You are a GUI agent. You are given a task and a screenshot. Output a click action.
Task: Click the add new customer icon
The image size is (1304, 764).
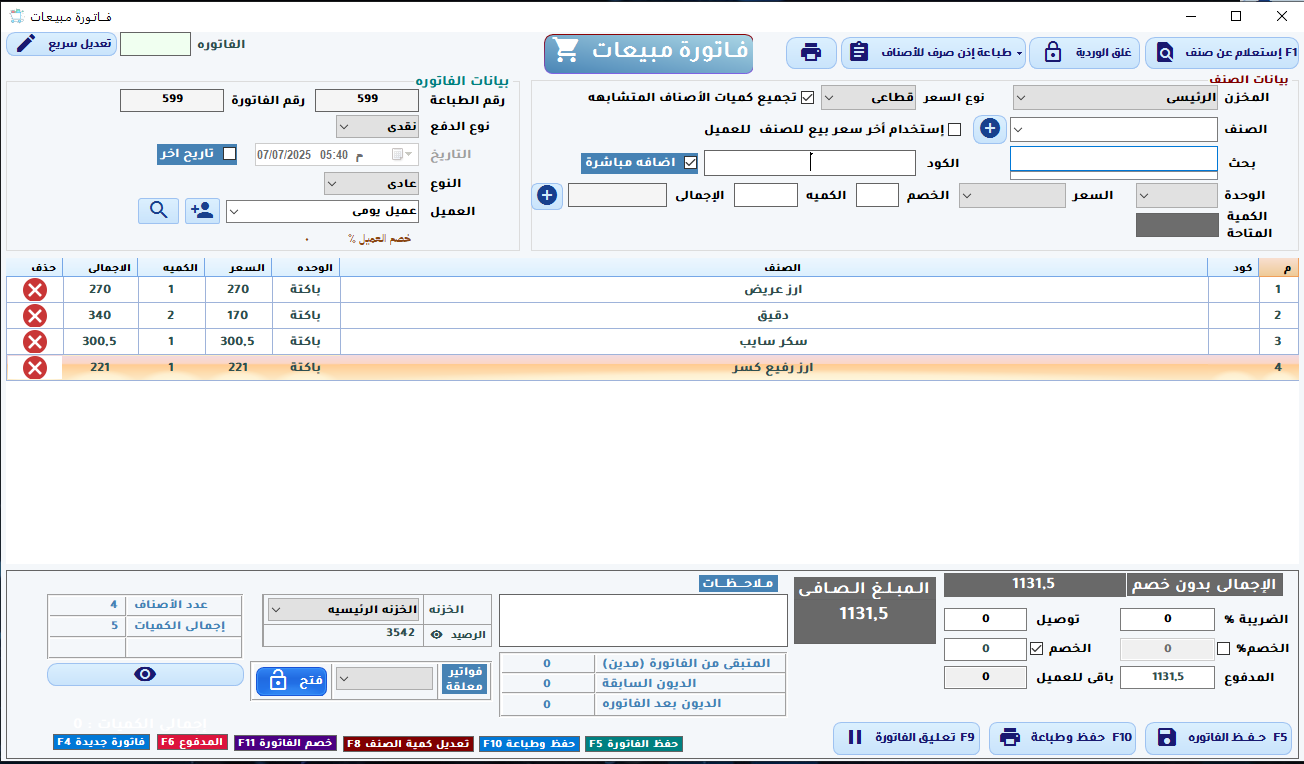(x=202, y=210)
